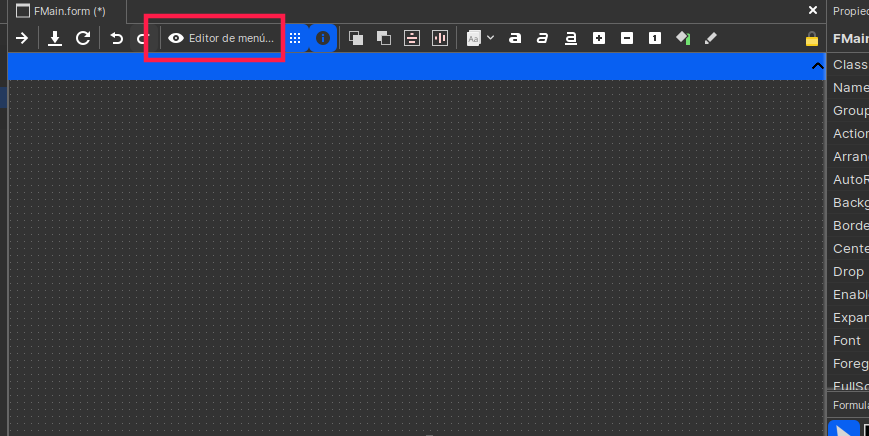Apply underline text formatting
This screenshot has height=436, width=869.
571,38
